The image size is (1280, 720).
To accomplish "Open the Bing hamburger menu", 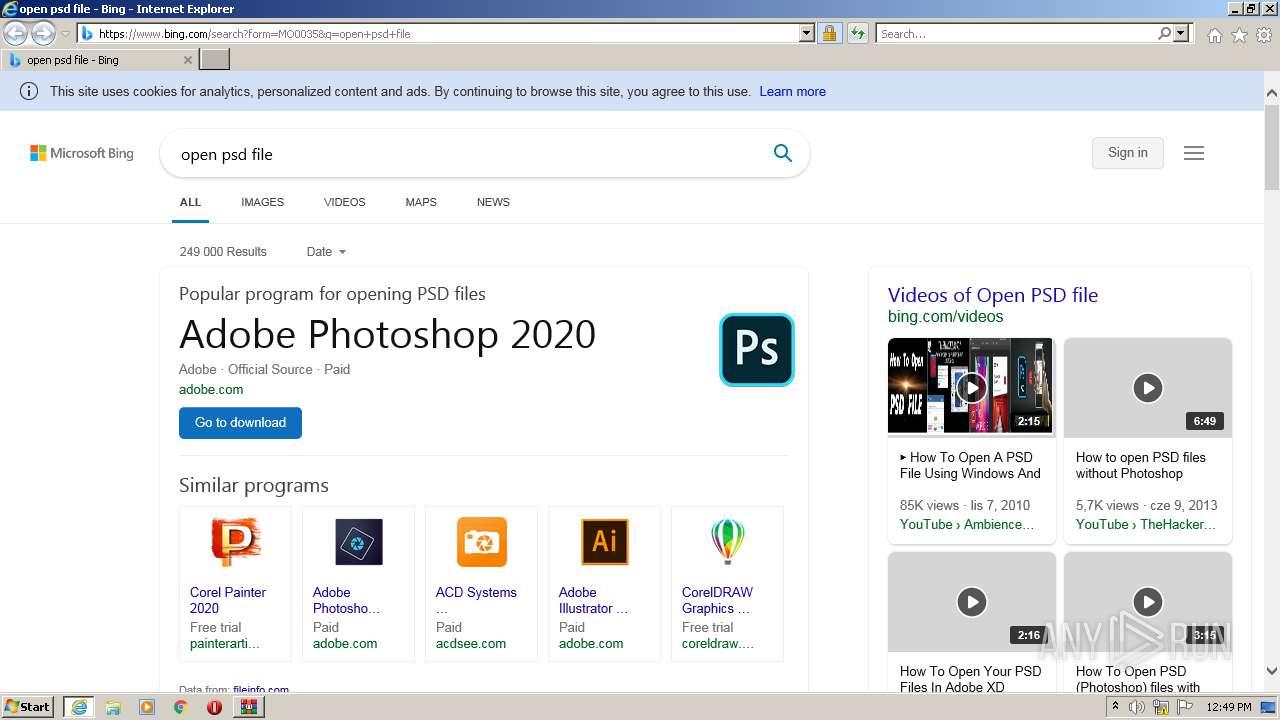I will tap(1194, 153).
